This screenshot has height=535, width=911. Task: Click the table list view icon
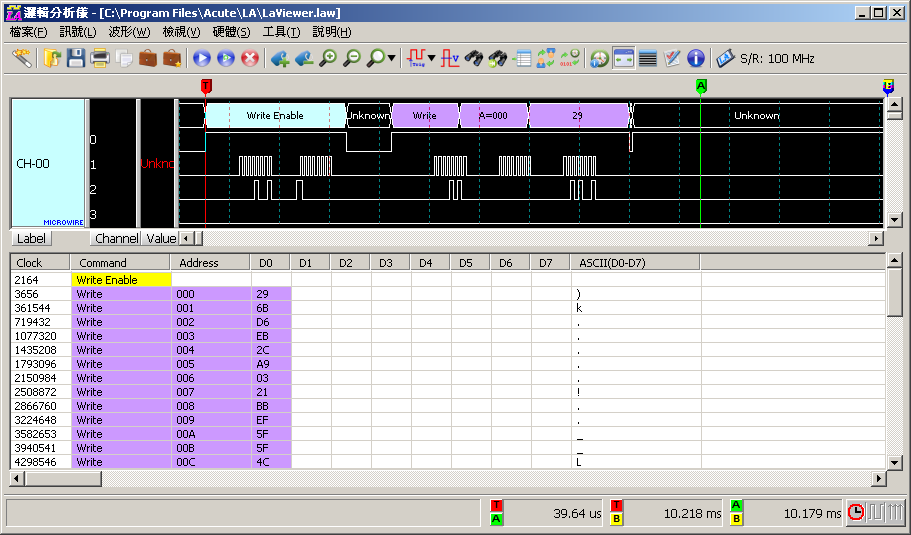tap(522, 58)
